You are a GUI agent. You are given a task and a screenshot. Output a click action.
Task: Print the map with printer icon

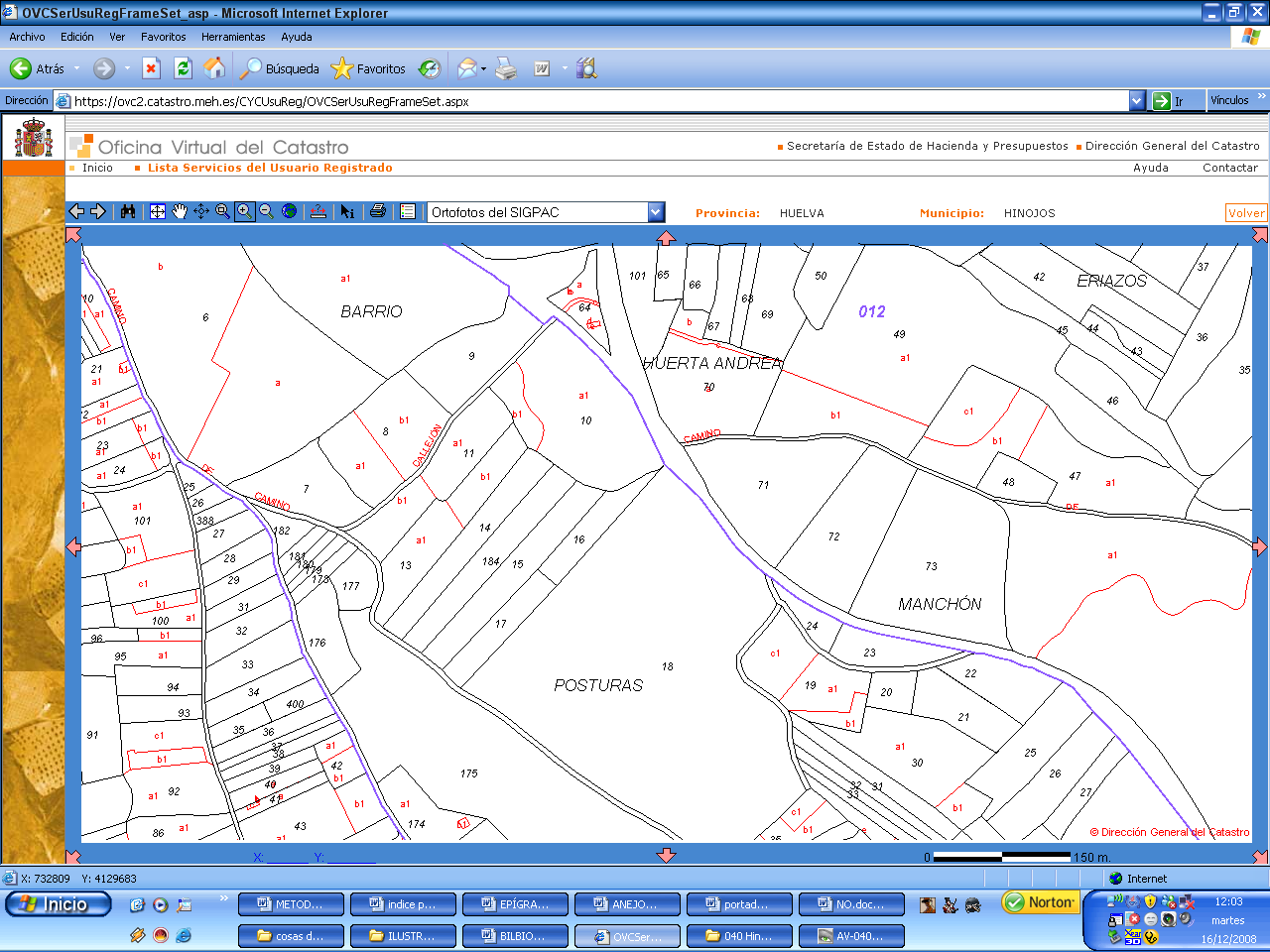pos(378,211)
